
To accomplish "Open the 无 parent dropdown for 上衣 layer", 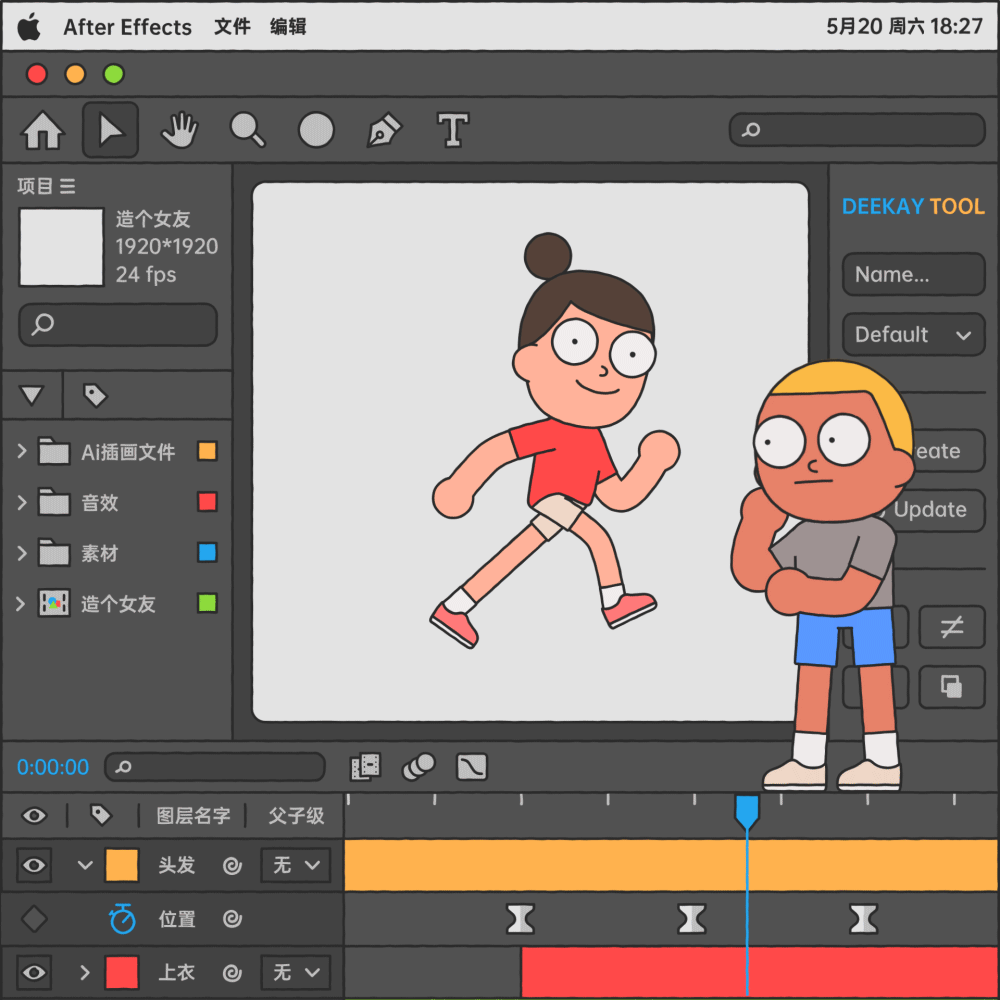I will [x=295, y=972].
